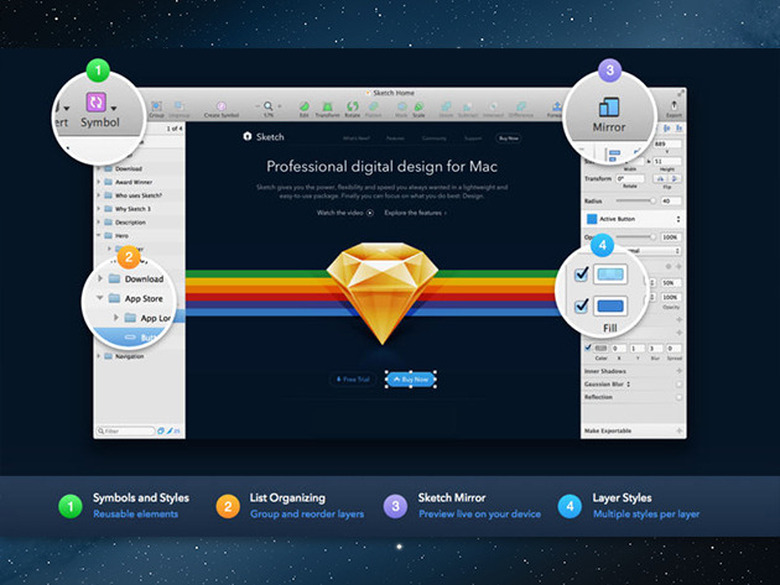The image size is (780, 585).
Task: Expand the Navigation layer group
Action: [99, 356]
